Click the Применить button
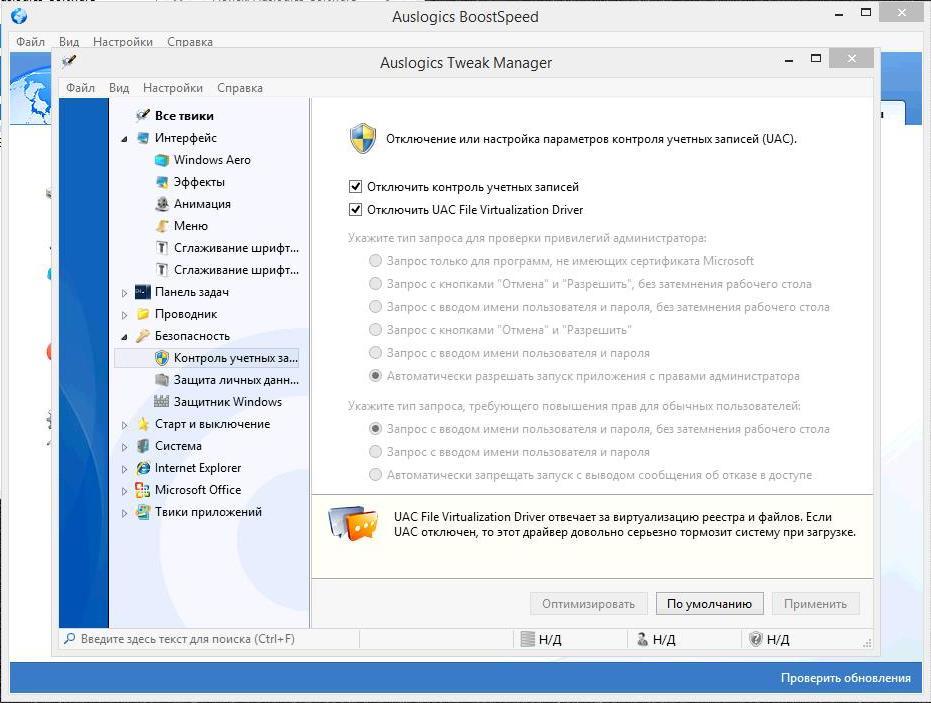The image size is (931, 703). [x=815, y=604]
